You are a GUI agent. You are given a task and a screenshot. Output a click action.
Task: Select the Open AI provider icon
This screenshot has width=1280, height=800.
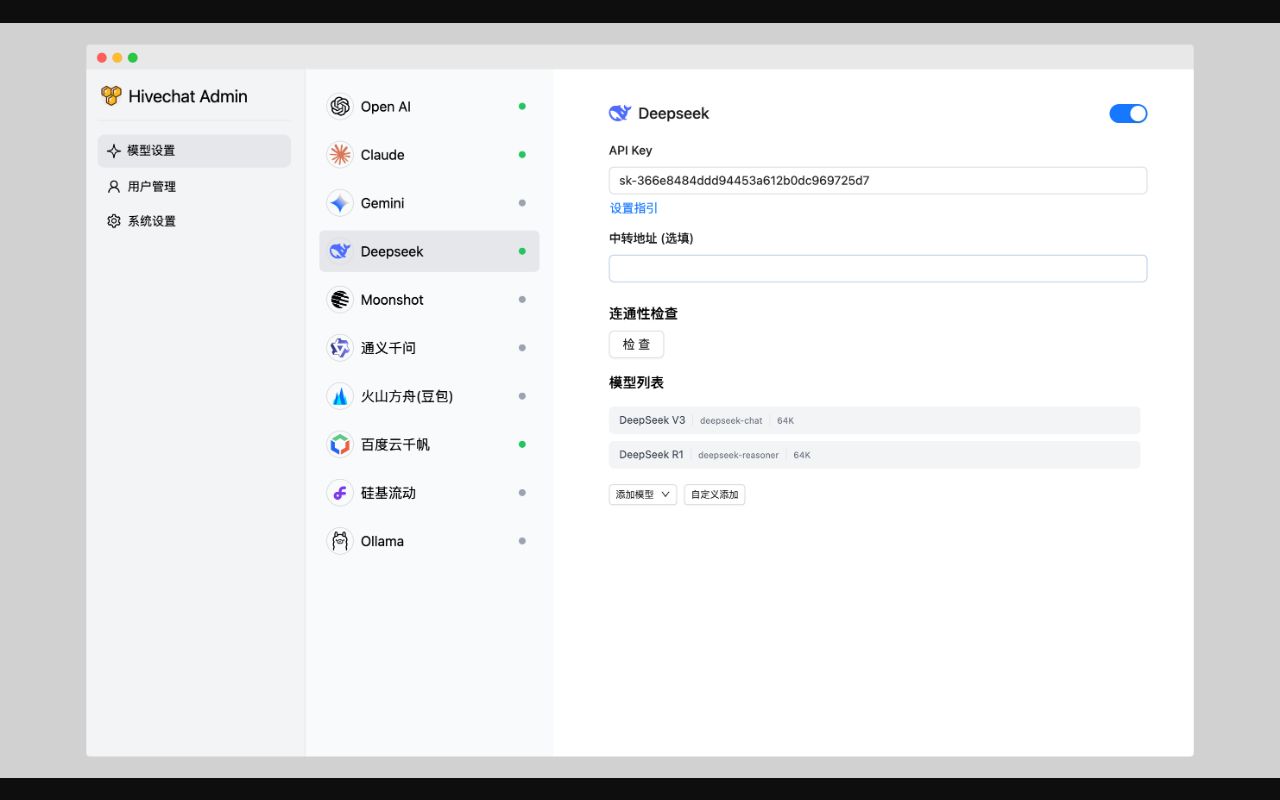click(x=340, y=106)
